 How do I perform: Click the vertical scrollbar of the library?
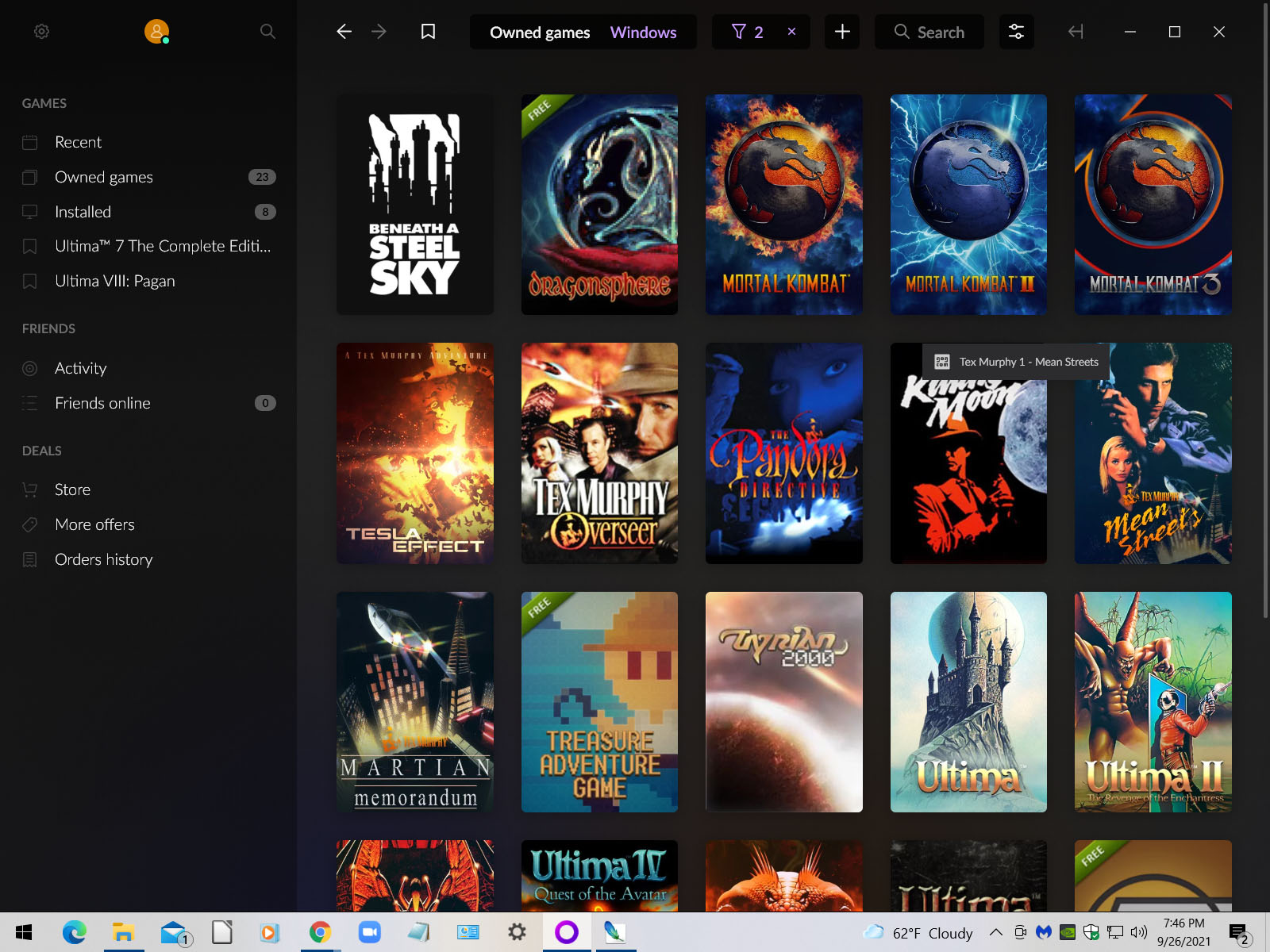(x=1265, y=309)
